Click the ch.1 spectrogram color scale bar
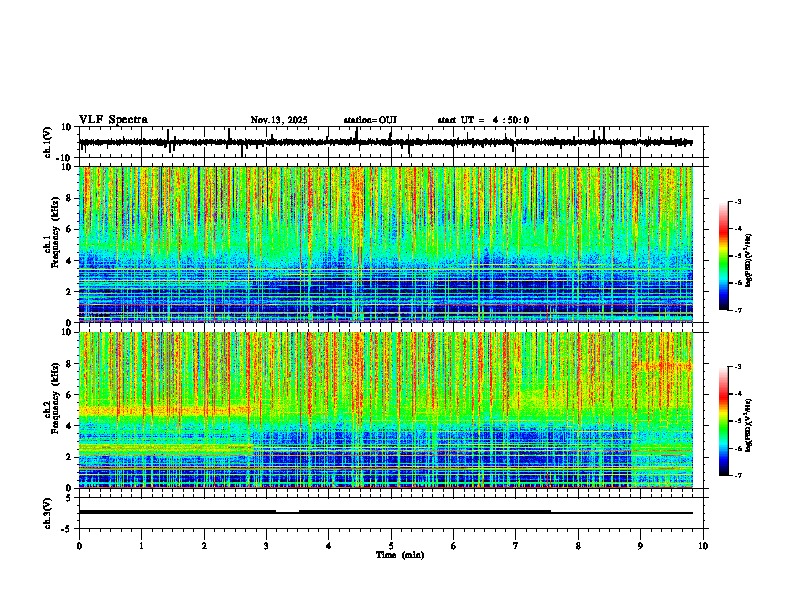Image resolution: width=792 pixels, height=612 pixels. coord(724,256)
